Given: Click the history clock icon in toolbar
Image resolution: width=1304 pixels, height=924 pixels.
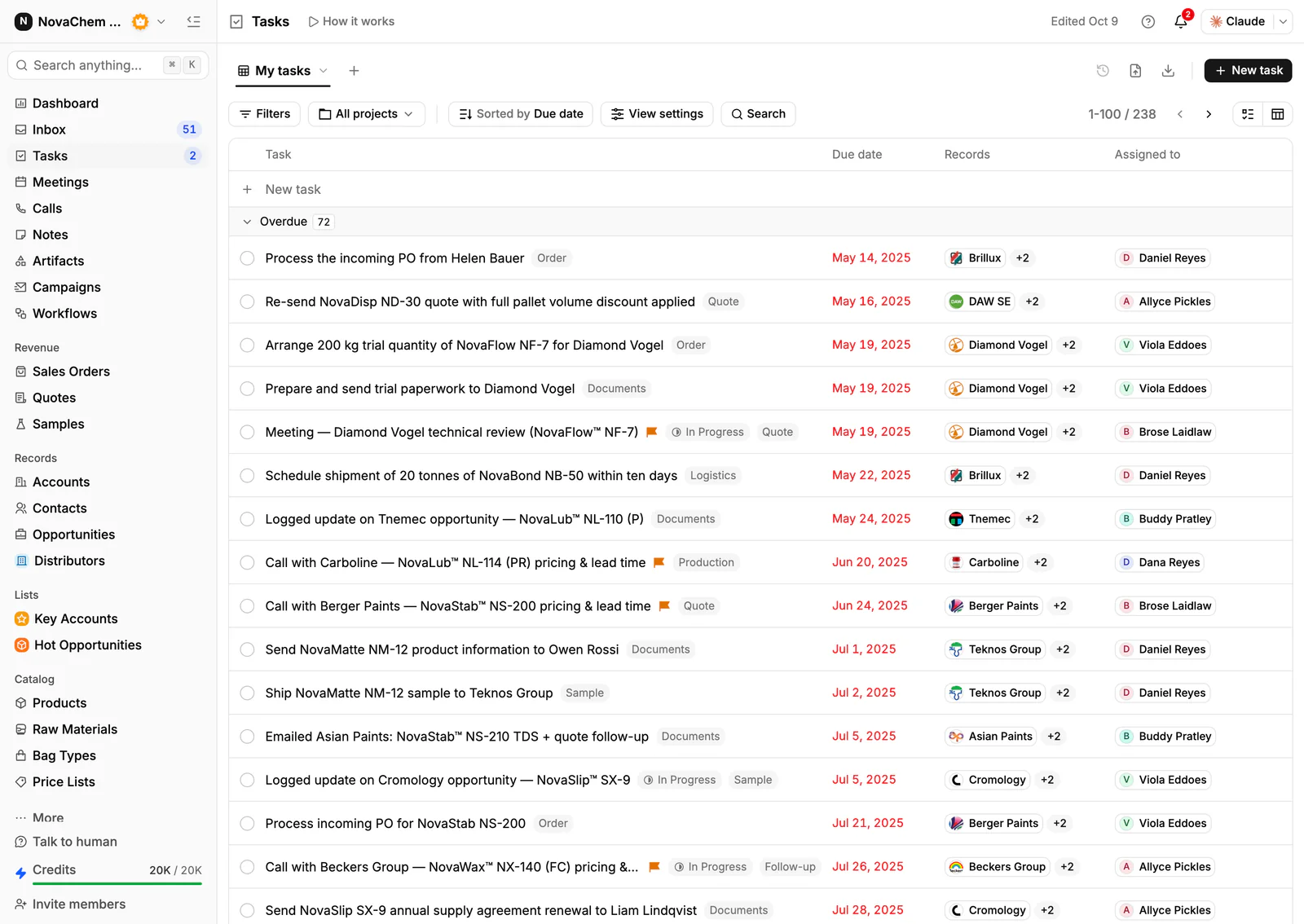Looking at the screenshot, I should click(1103, 71).
